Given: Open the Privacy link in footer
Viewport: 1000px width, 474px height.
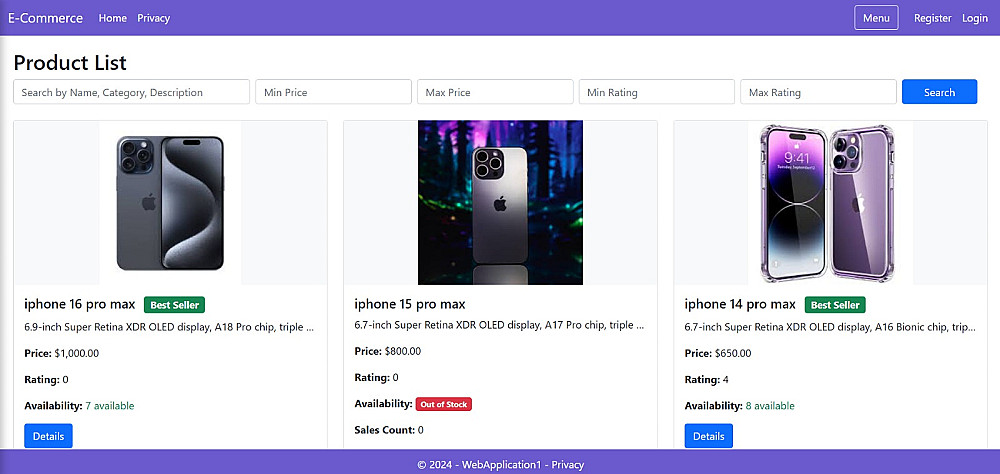Looking at the screenshot, I should coord(568,465).
